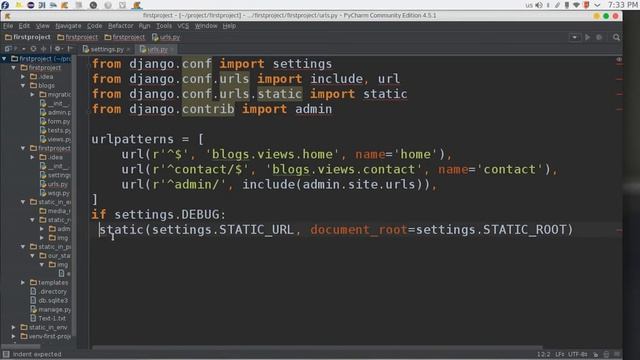Click the PyCharm icon in the top panel taskbar
The height and width of the screenshot is (360, 640).
tap(137, 5)
